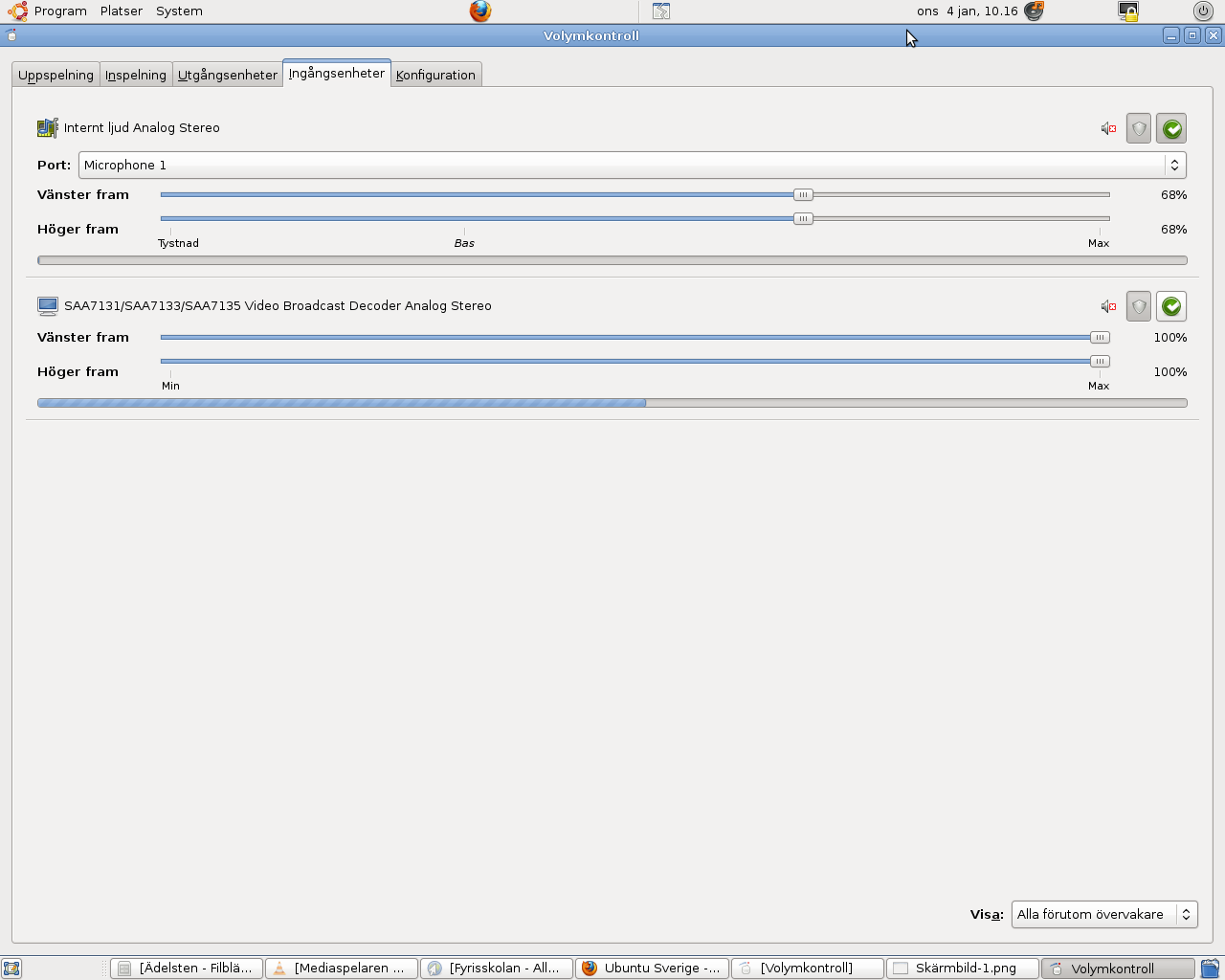Click the volume speaker applet in top panel
This screenshot has height=980, width=1225.
coord(1035,11)
